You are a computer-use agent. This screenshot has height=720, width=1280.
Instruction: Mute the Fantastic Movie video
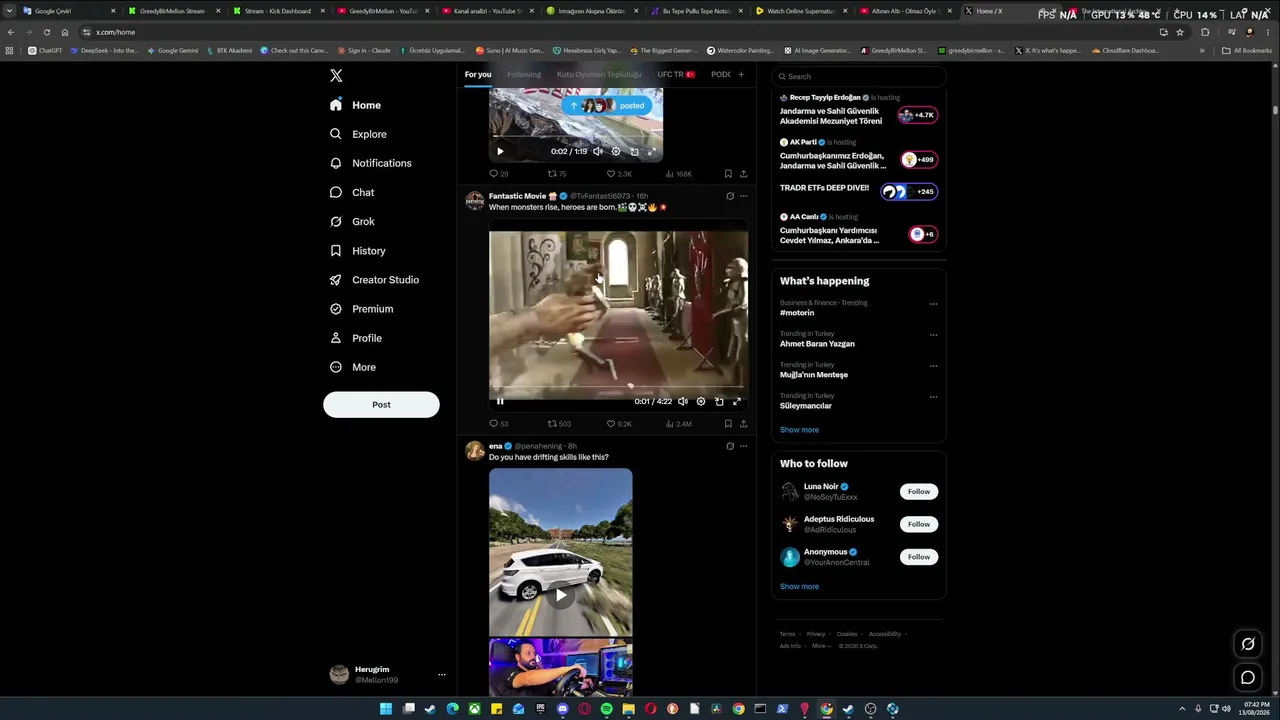tap(683, 401)
